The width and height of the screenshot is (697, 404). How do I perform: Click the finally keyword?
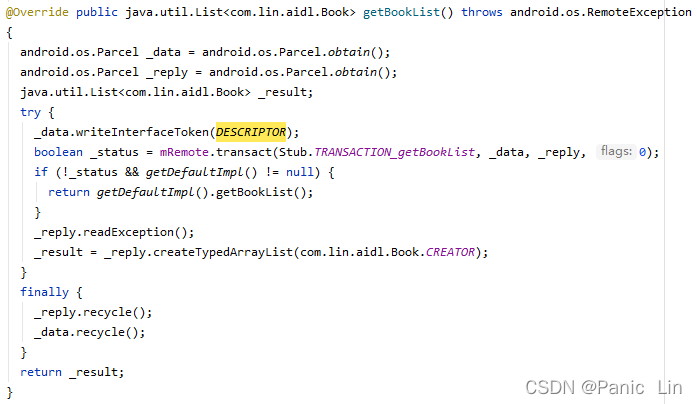pos(44,292)
